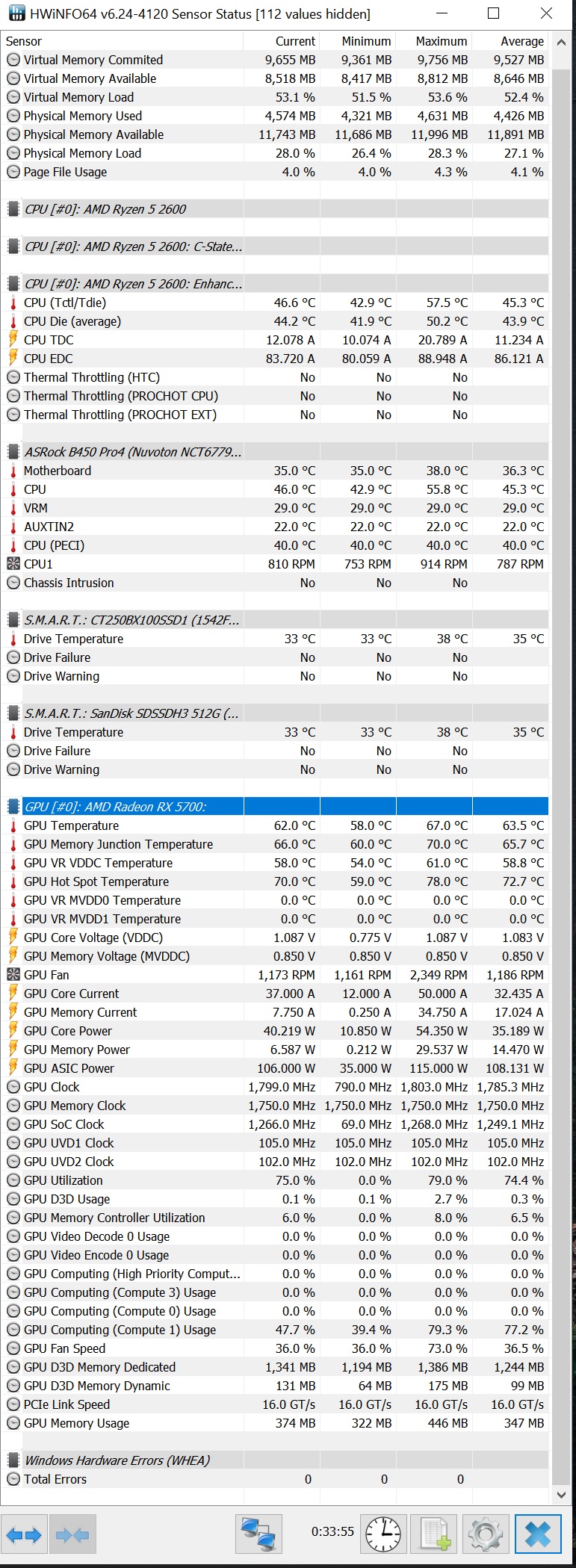The width and height of the screenshot is (576, 1568).
Task: Click the Minimum column header
Action: point(357,41)
